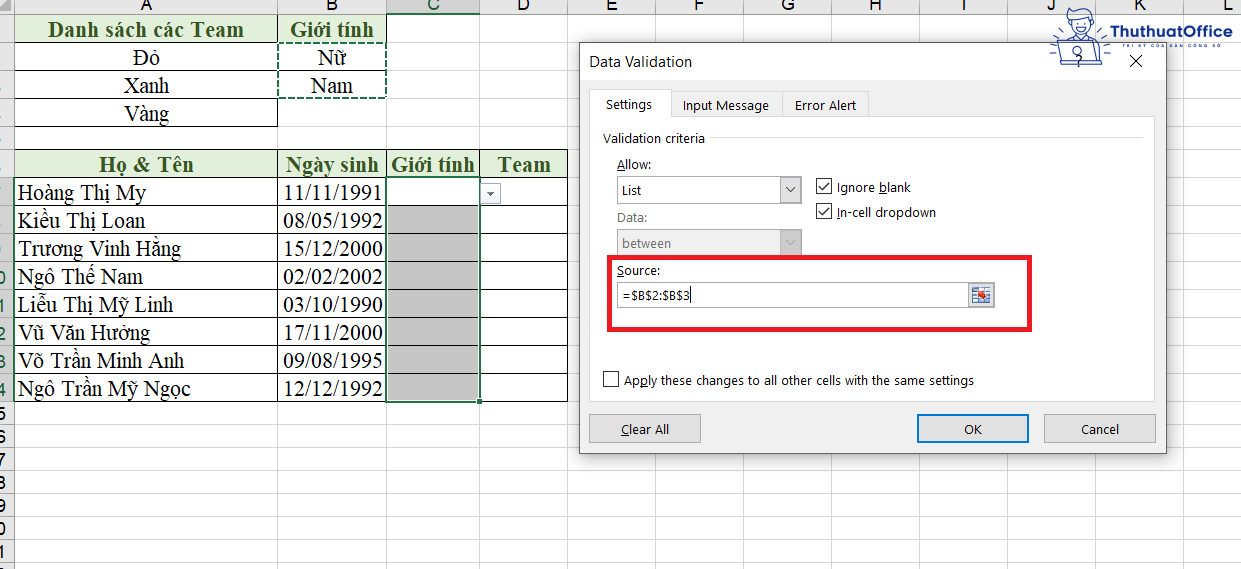Click the range selector icon in Source field
Viewport: 1241px width, 569px height.
[x=981, y=295]
